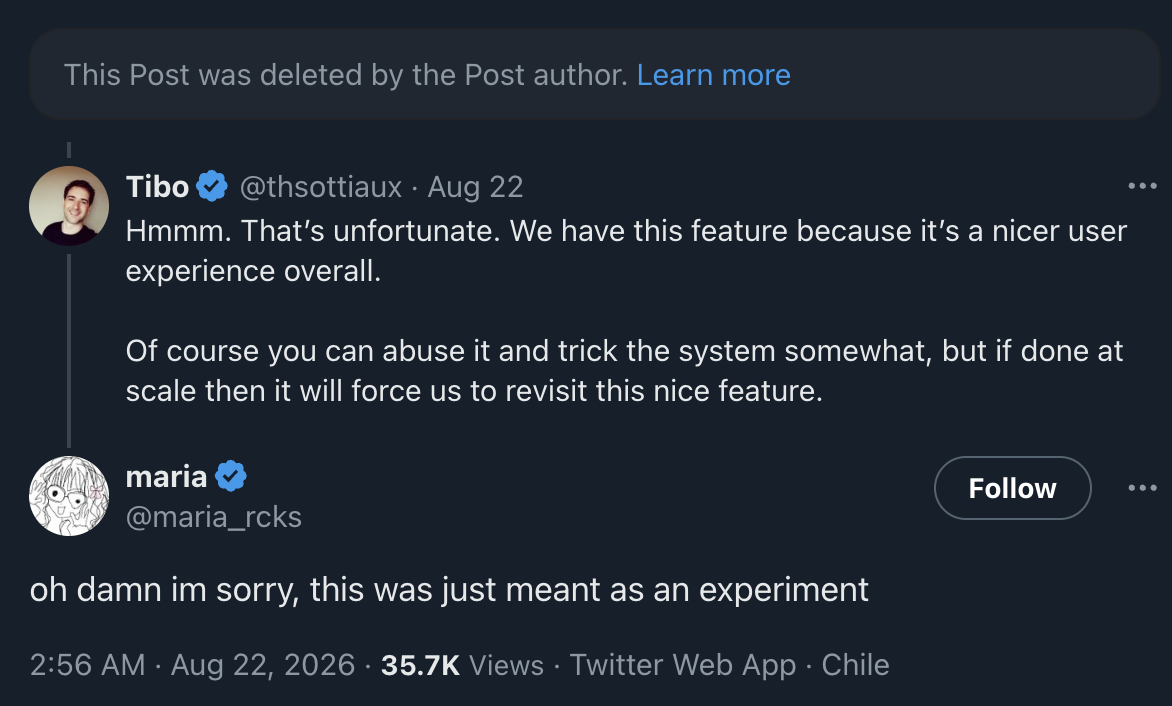The width and height of the screenshot is (1172, 706).
Task: Visit the @maria_rcks handle
Action: coord(214,517)
